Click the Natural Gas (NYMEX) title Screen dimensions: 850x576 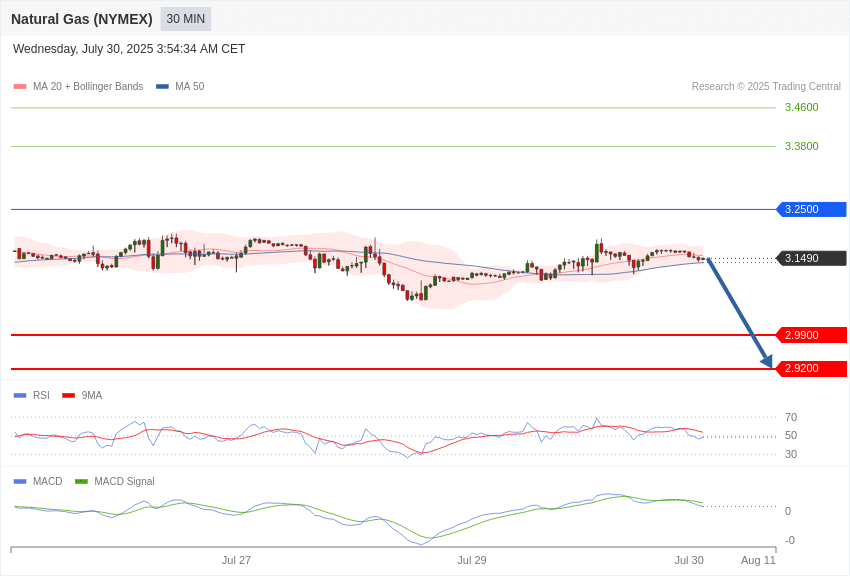tap(82, 19)
